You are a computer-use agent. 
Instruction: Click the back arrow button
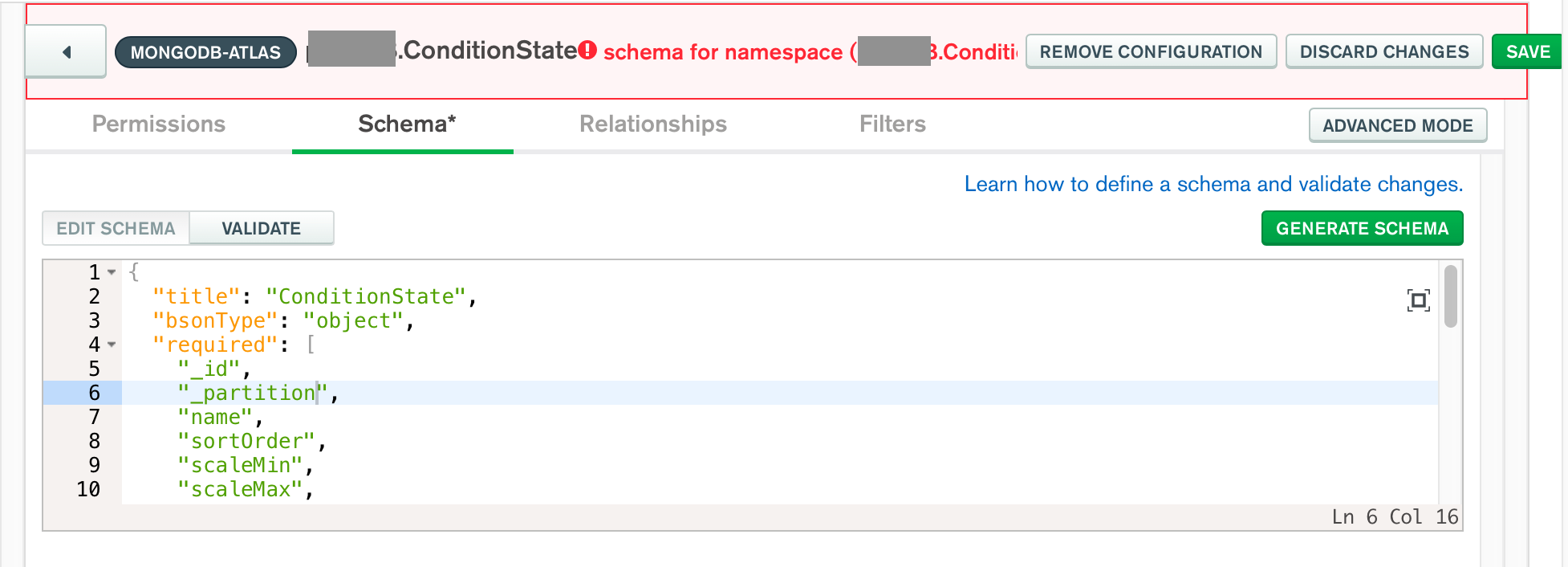pyautogui.click(x=66, y=52)
